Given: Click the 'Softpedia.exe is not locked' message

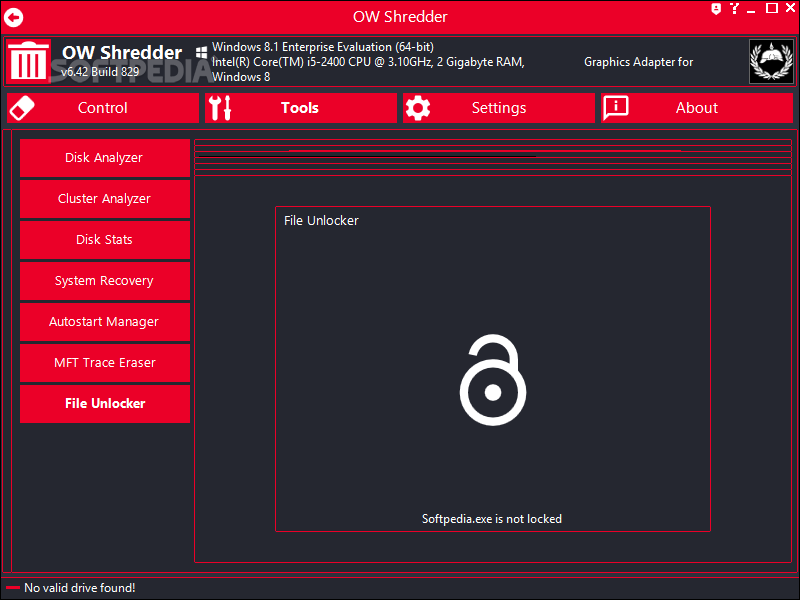Looking at the screenshot, I should [492, 519].
